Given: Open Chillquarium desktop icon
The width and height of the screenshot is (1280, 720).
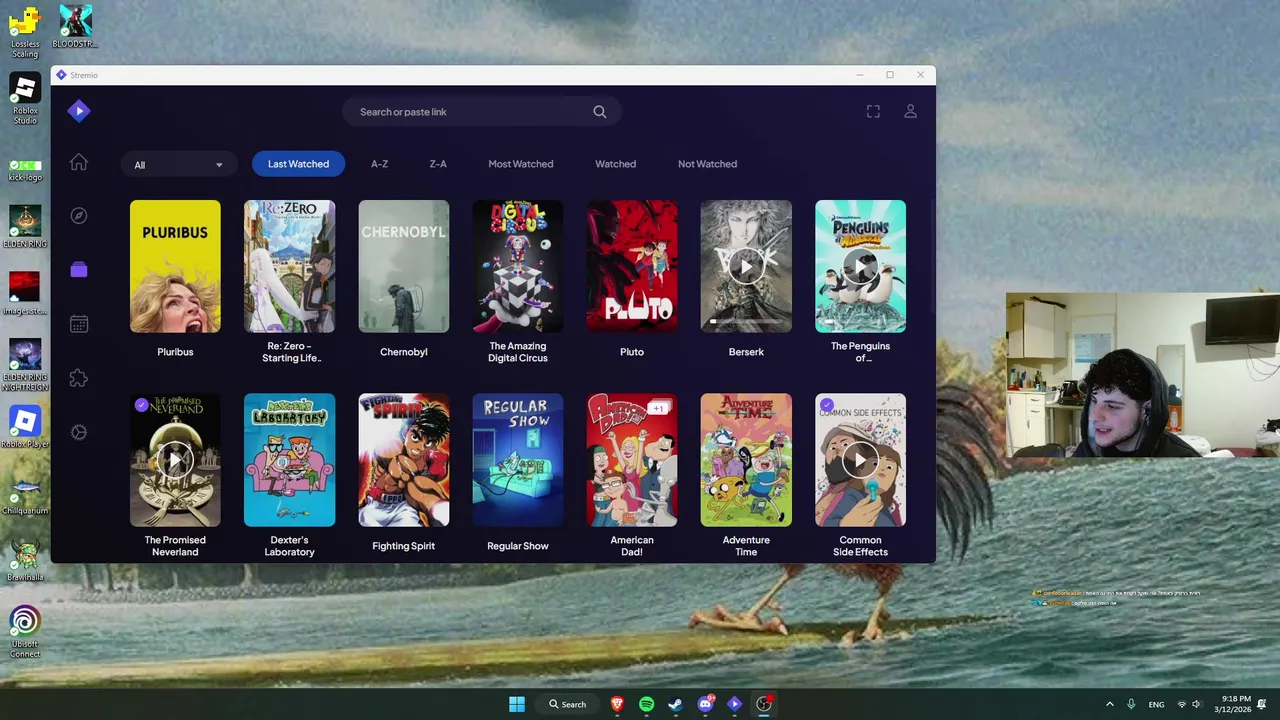Looking at the screenshot, I should tap(25, 494).
